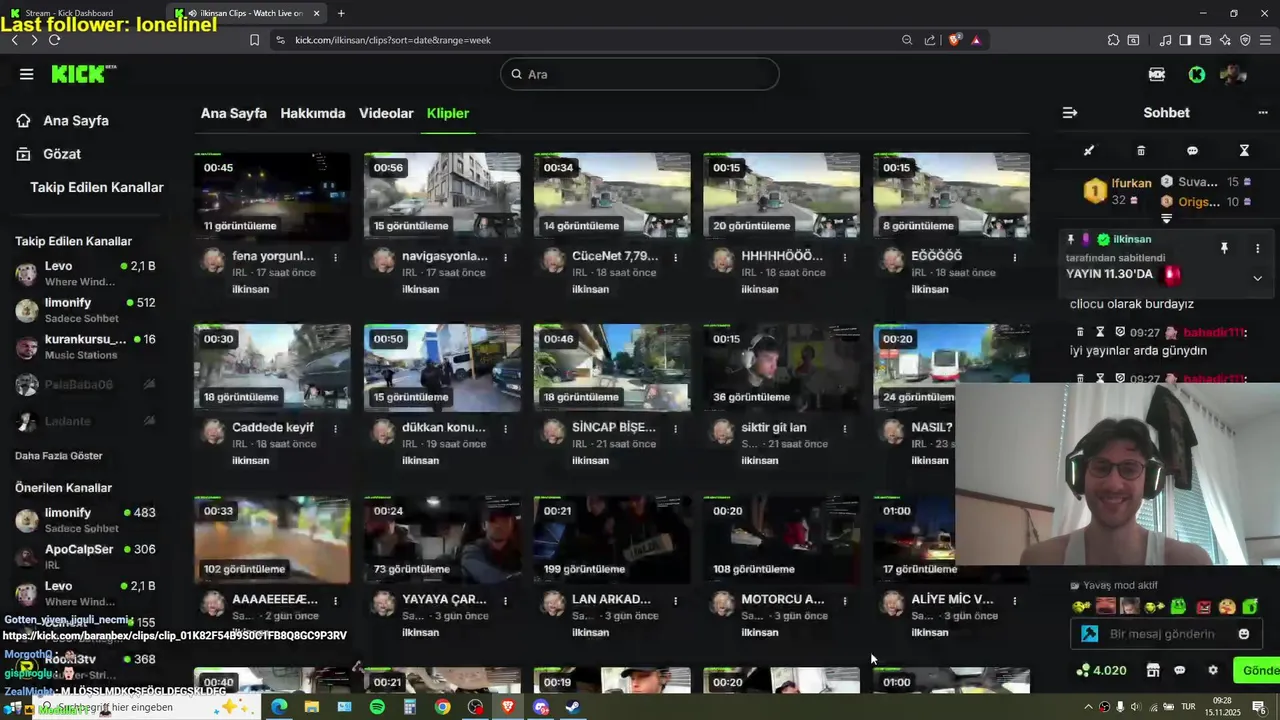Open suggested channel ApoCalpSer

click(85, 556)
